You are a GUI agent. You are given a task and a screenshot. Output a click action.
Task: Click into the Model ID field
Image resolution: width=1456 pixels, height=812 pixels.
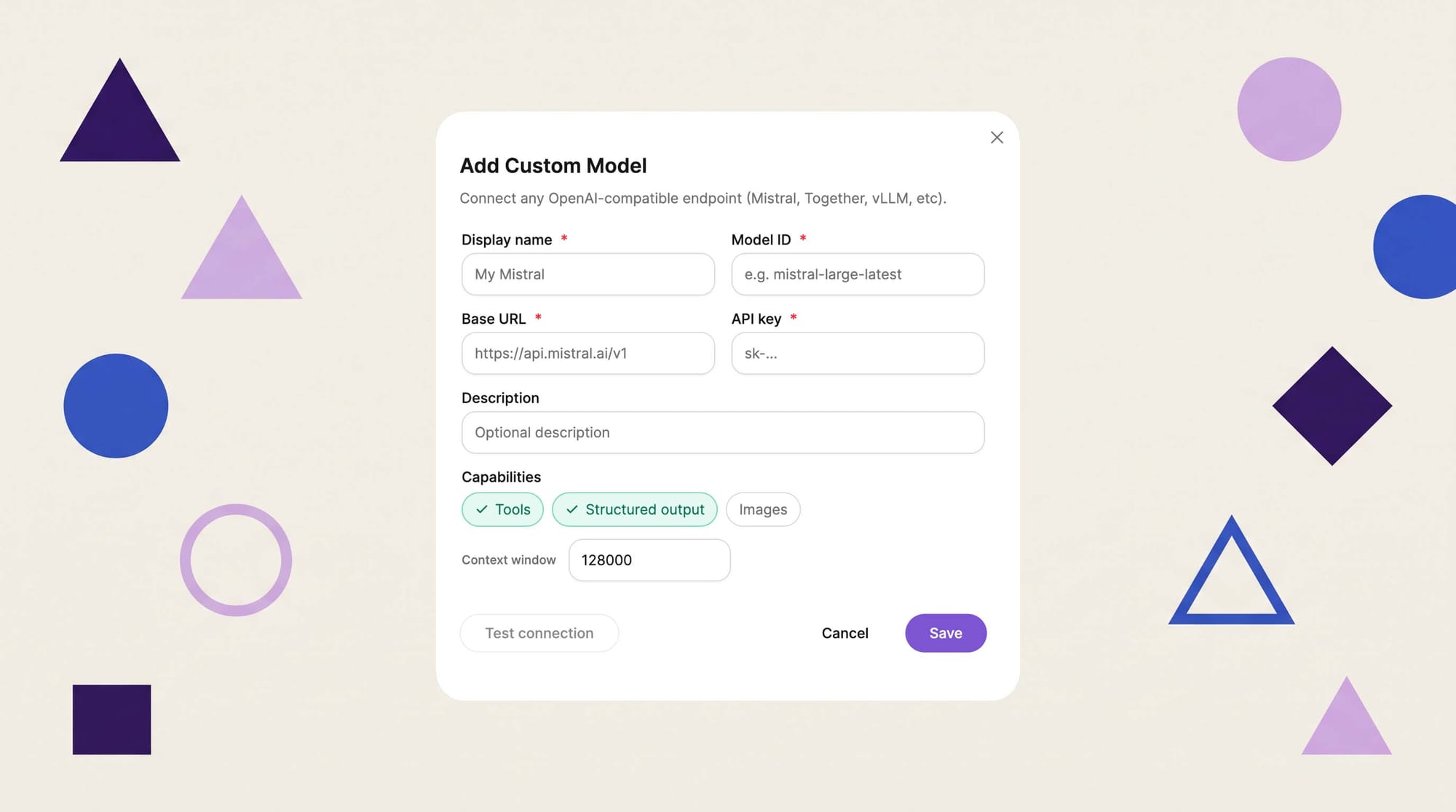pos(857,274)
